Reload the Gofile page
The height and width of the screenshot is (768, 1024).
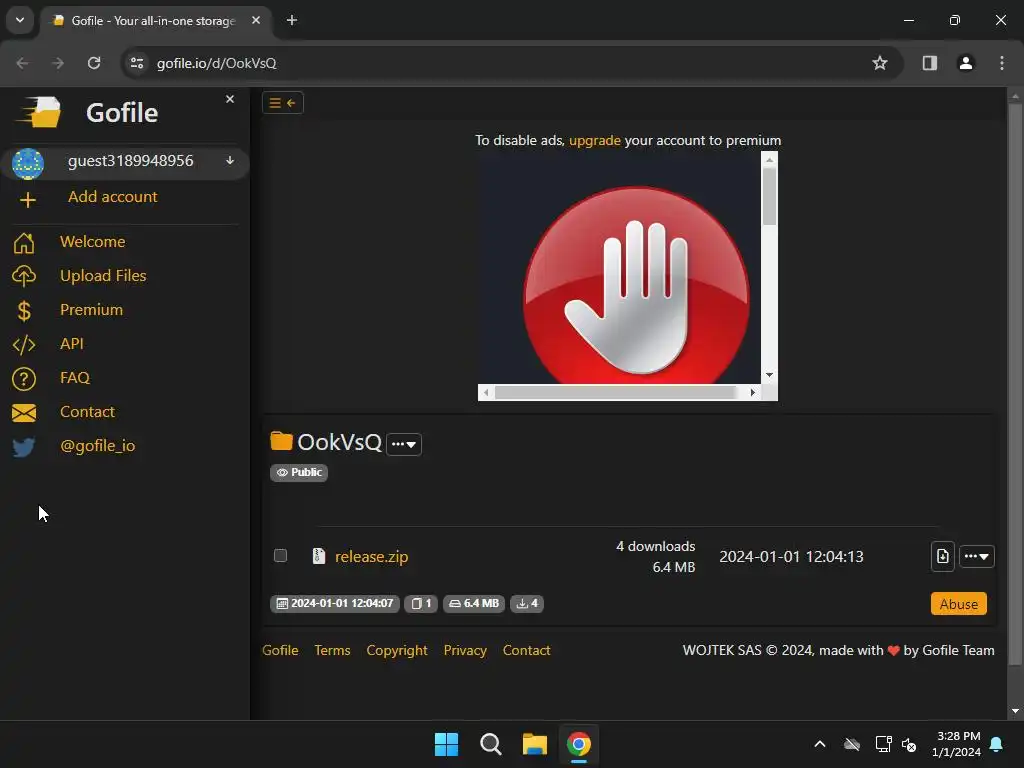94,63
